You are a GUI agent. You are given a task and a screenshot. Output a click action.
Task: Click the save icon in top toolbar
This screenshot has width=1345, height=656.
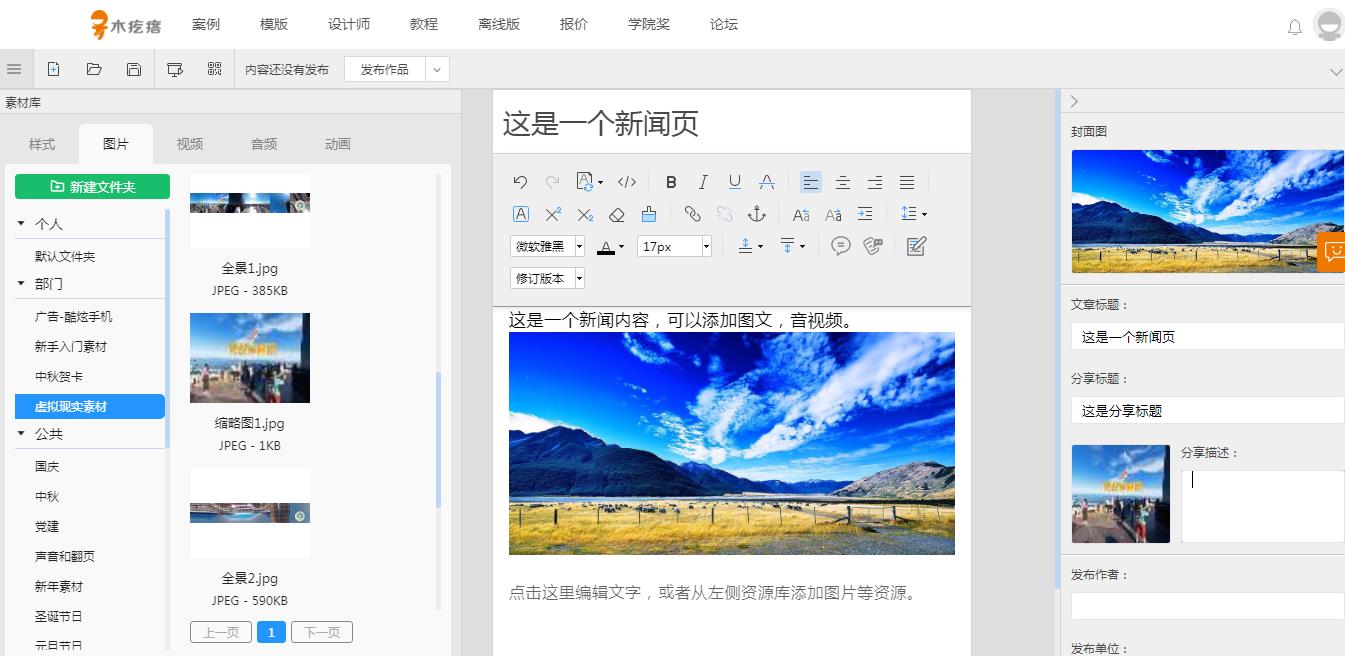tap(134, 69)
